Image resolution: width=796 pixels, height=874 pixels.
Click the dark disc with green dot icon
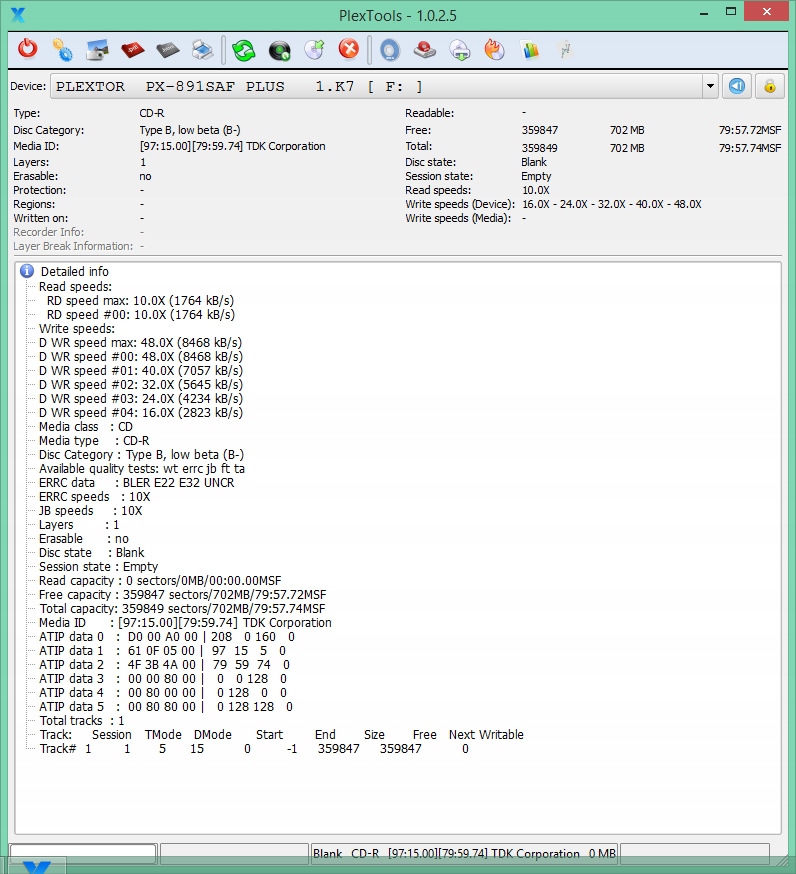[x=280, y=49]
